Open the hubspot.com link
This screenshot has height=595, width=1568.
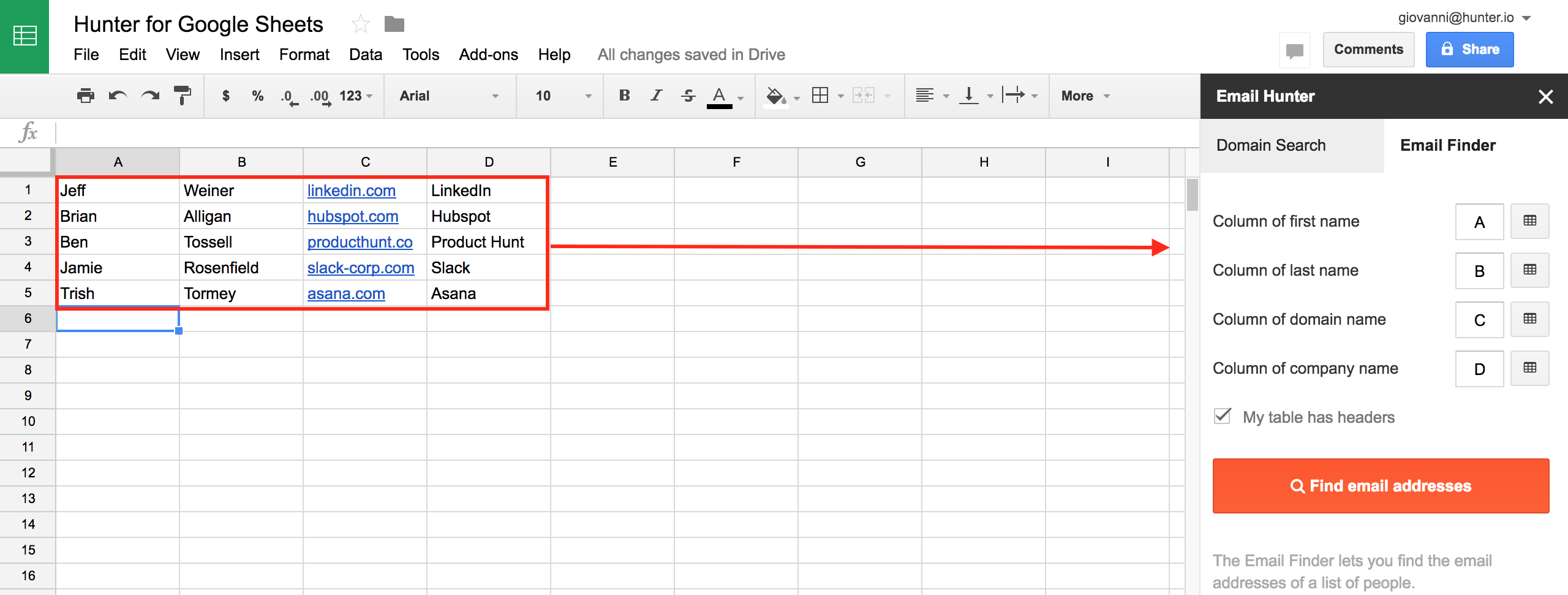tap(353, 216)
